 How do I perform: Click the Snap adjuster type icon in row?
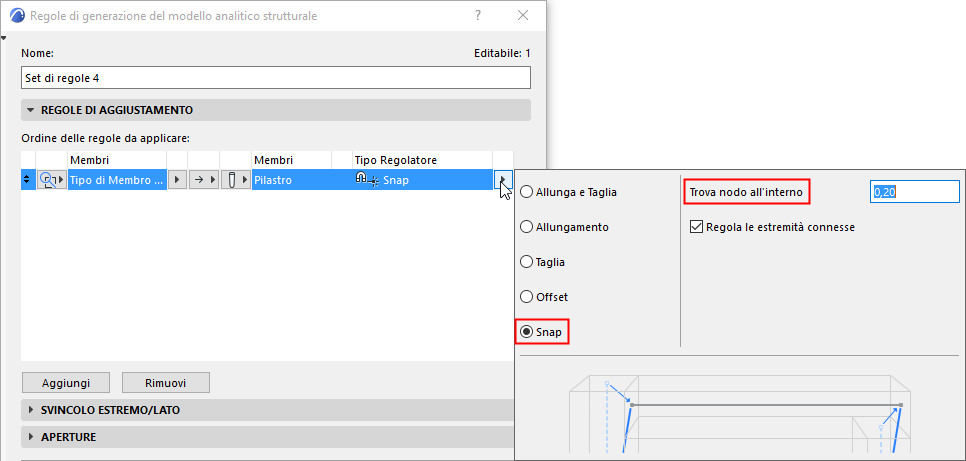tap(367, 179)
